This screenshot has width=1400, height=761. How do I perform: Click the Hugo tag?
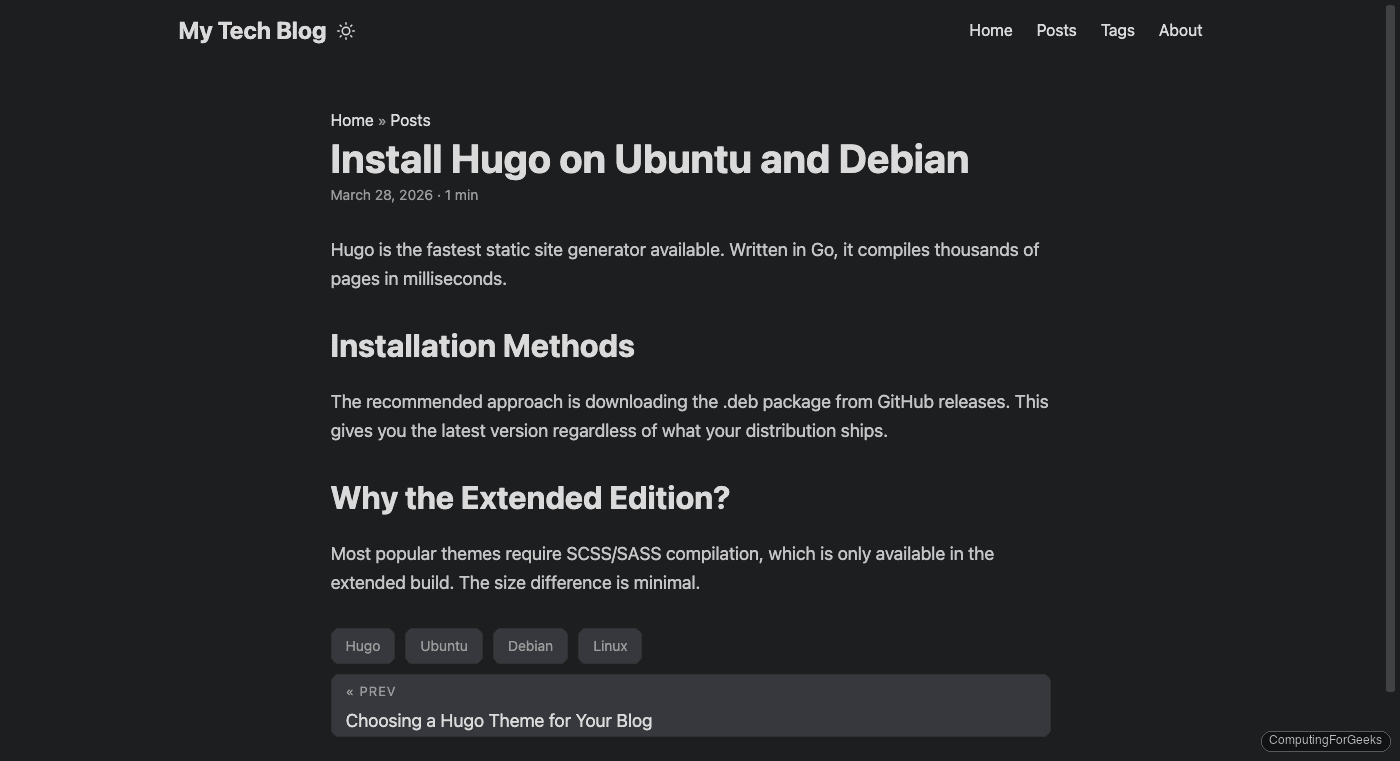(362, 645)
